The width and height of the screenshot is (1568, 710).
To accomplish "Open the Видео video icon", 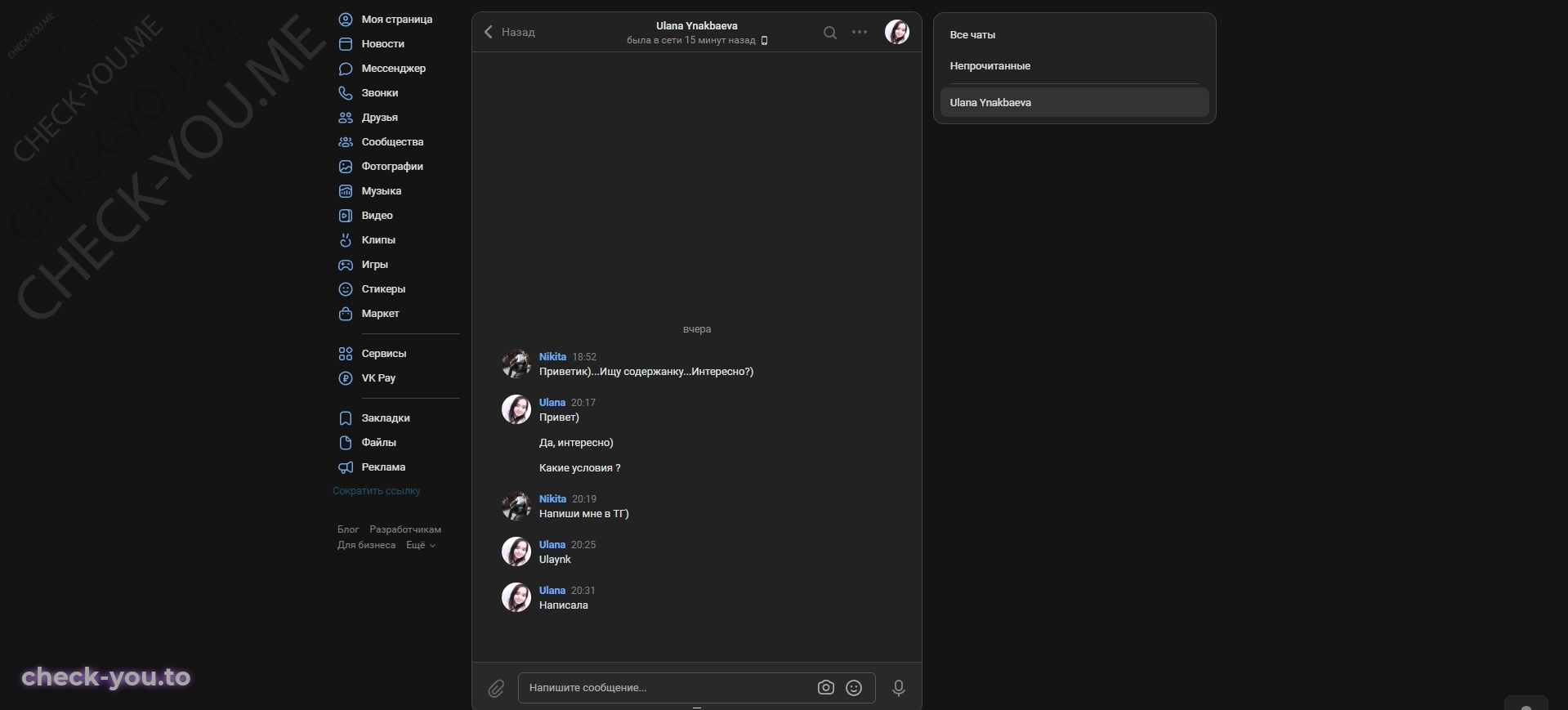I will 346,216.
